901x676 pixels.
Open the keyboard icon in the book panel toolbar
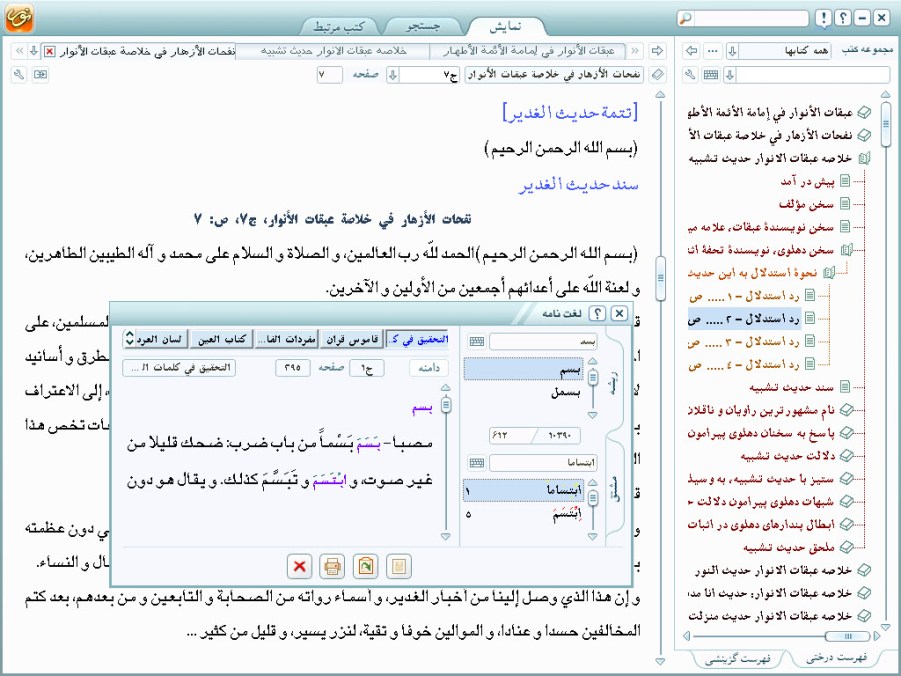(711, 75)
